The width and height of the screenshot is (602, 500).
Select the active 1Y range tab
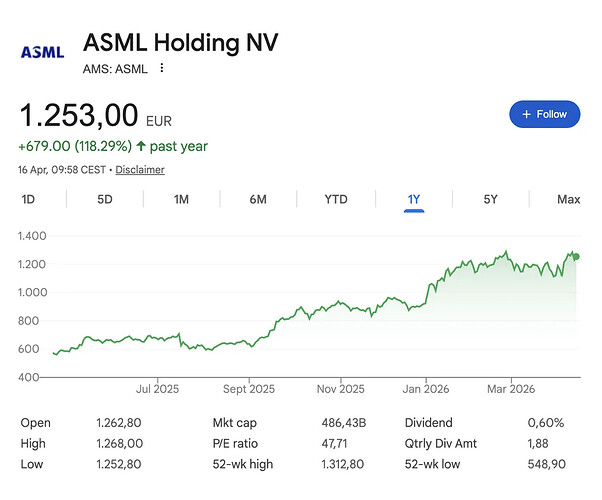[414, 199]
